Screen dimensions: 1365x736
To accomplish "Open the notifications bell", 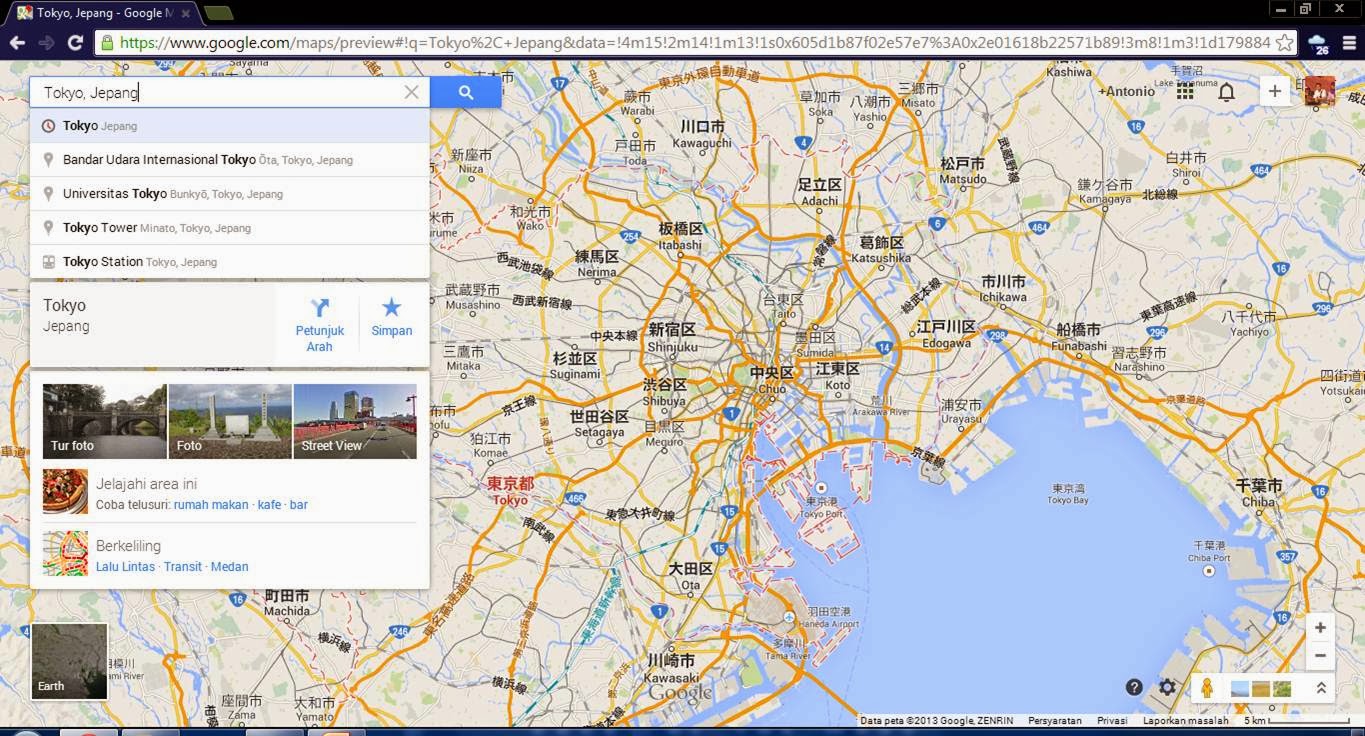I will tap(1226, 91).
